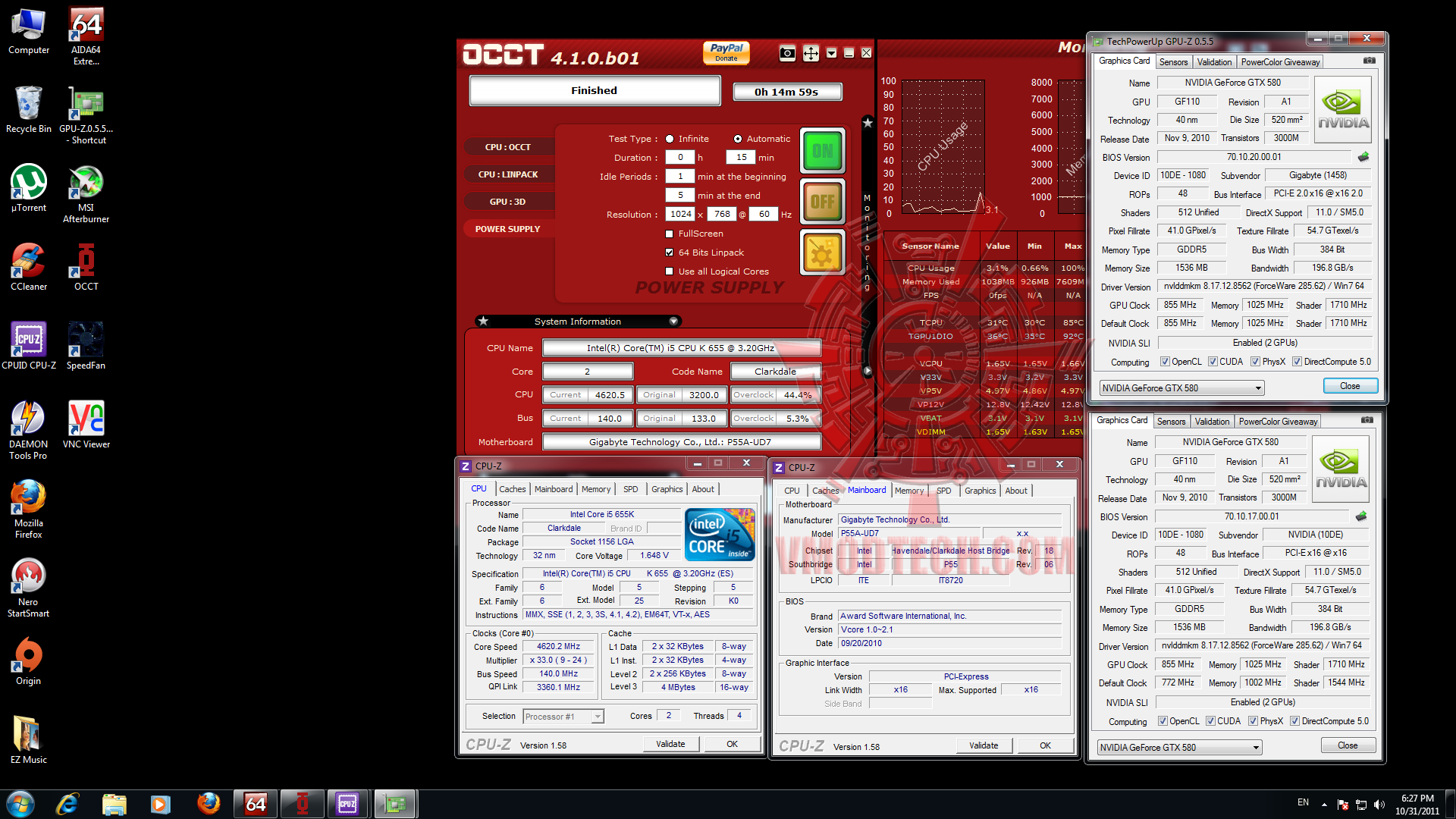Switch to the GPU : 3D test tab
Image resolution: width=1456 pixels, height=819 pixels.
(507, 202)
